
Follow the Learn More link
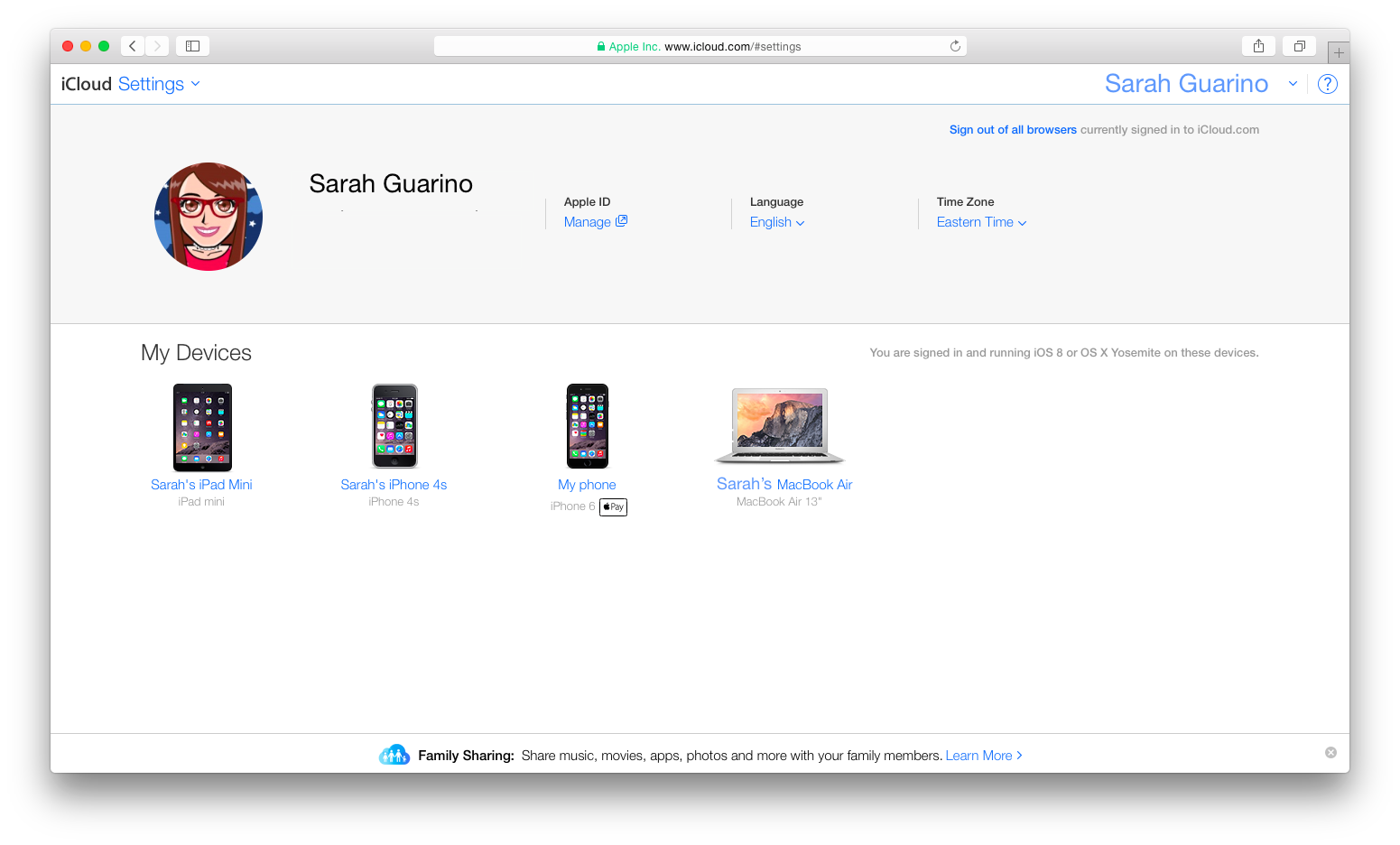pos(983,756)
